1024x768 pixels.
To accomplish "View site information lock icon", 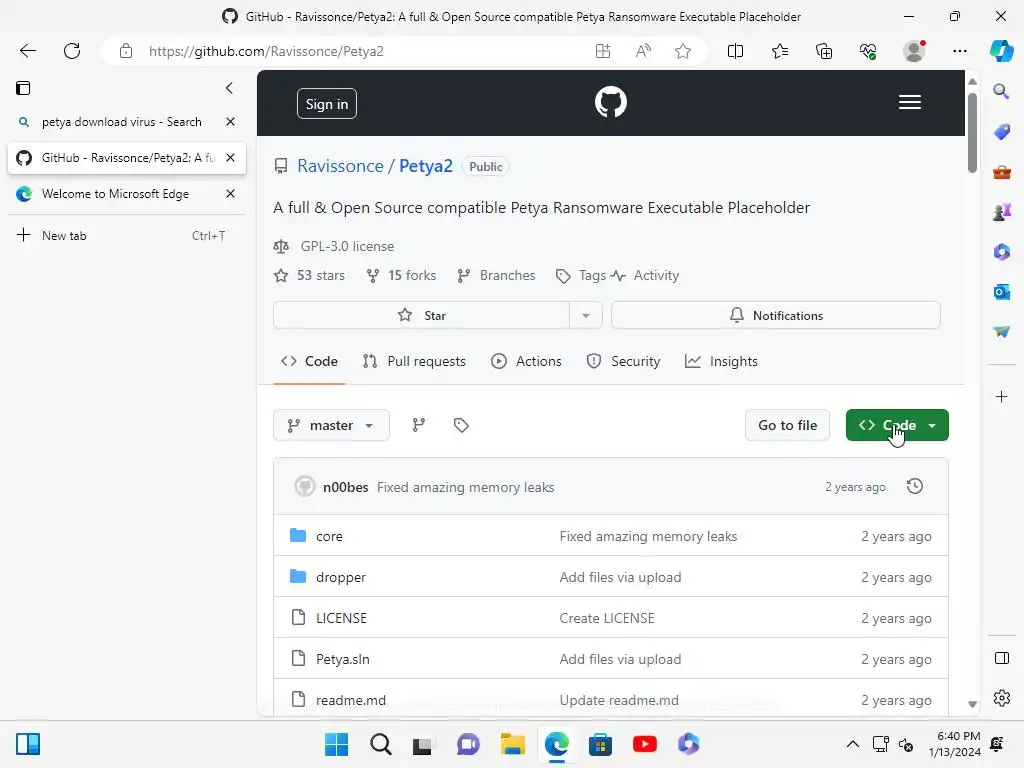I will point(126,51).
